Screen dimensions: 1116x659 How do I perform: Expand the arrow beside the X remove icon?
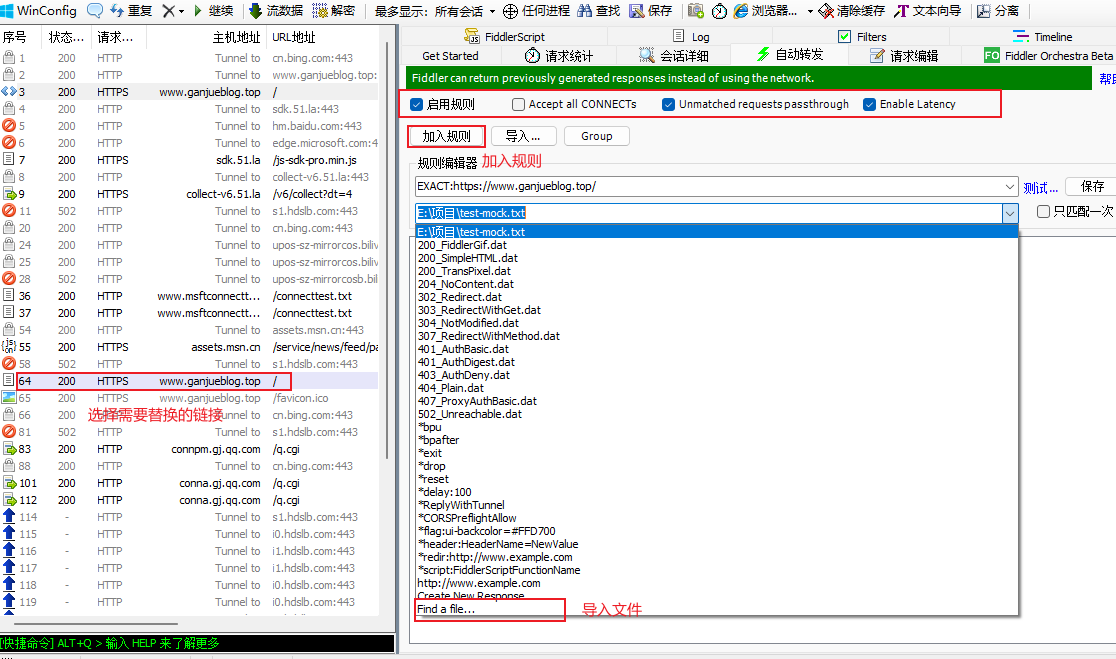click(182, 11)
